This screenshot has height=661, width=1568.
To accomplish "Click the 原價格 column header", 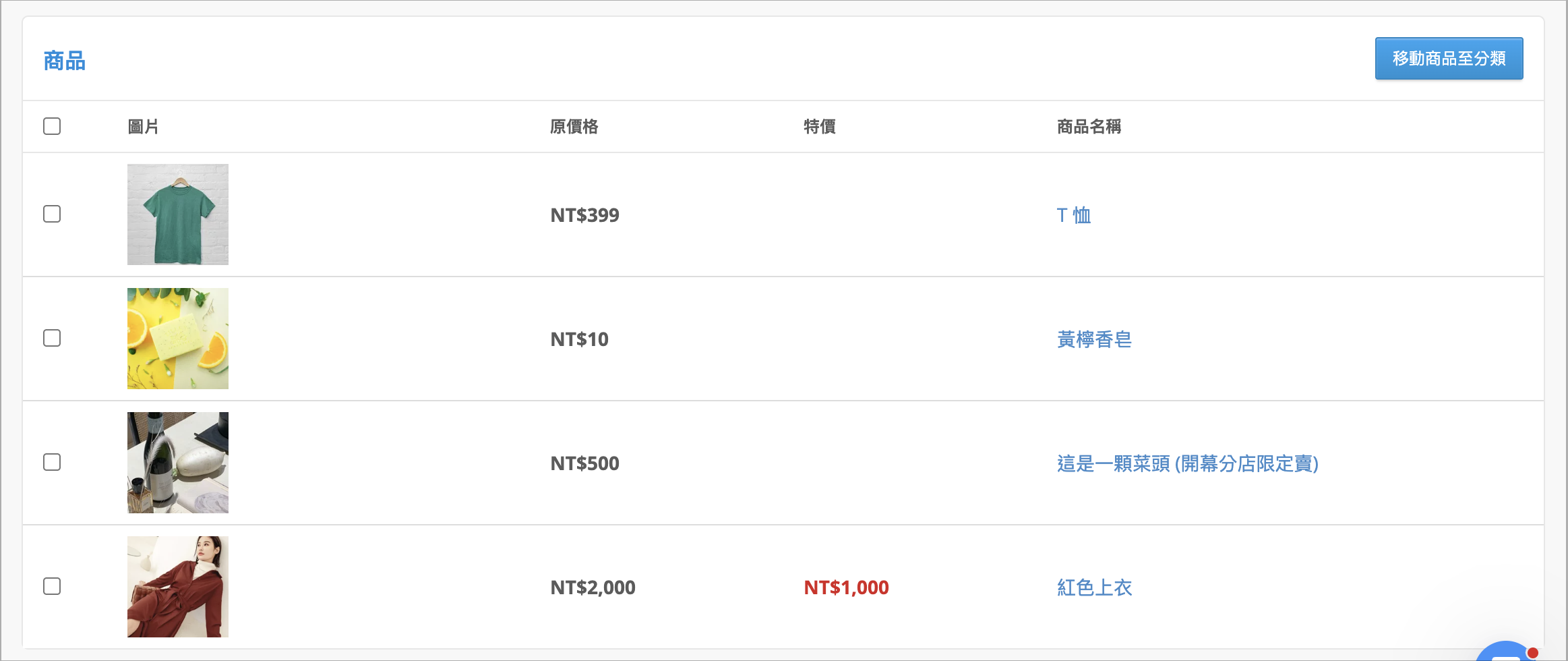I will click(x=574, y=127).
